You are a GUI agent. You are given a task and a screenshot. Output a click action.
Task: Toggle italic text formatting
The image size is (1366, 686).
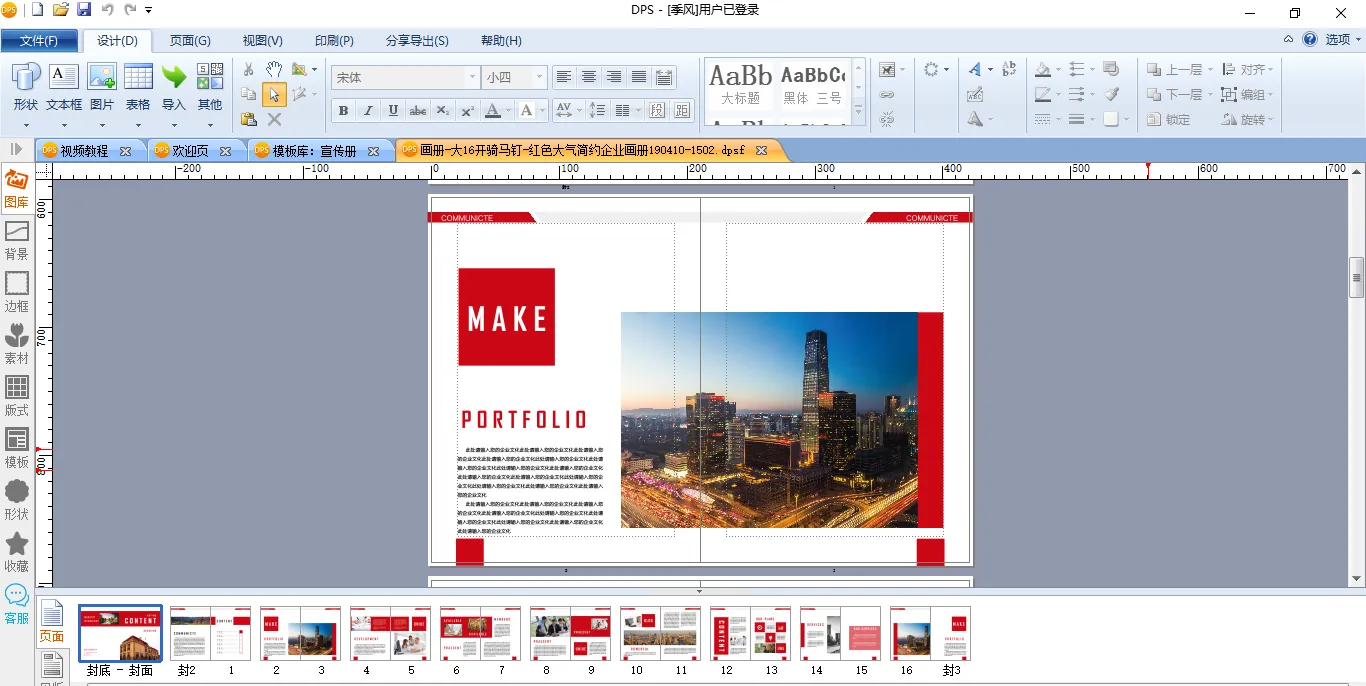pos(368,110)
